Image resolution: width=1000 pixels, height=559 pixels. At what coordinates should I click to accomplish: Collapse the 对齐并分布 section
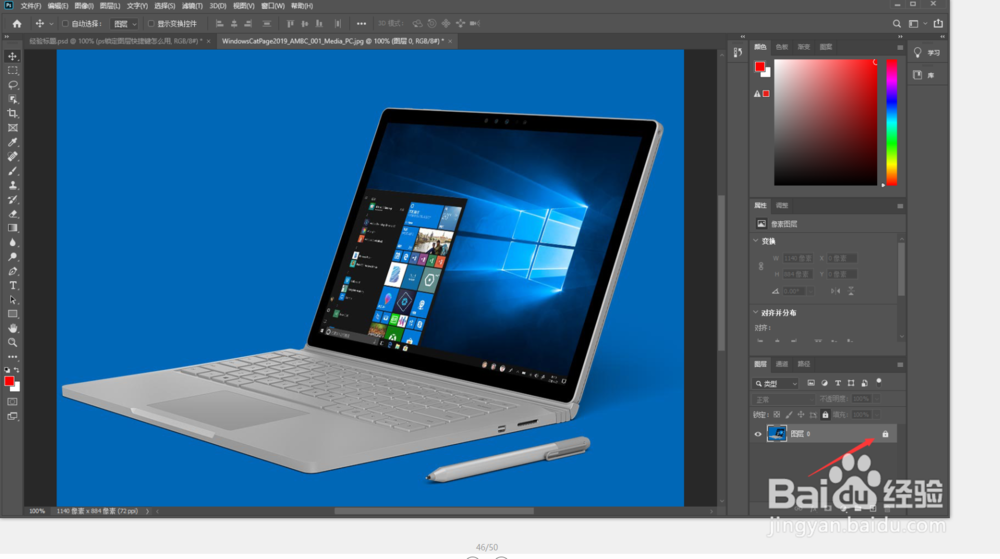point(756,312)
